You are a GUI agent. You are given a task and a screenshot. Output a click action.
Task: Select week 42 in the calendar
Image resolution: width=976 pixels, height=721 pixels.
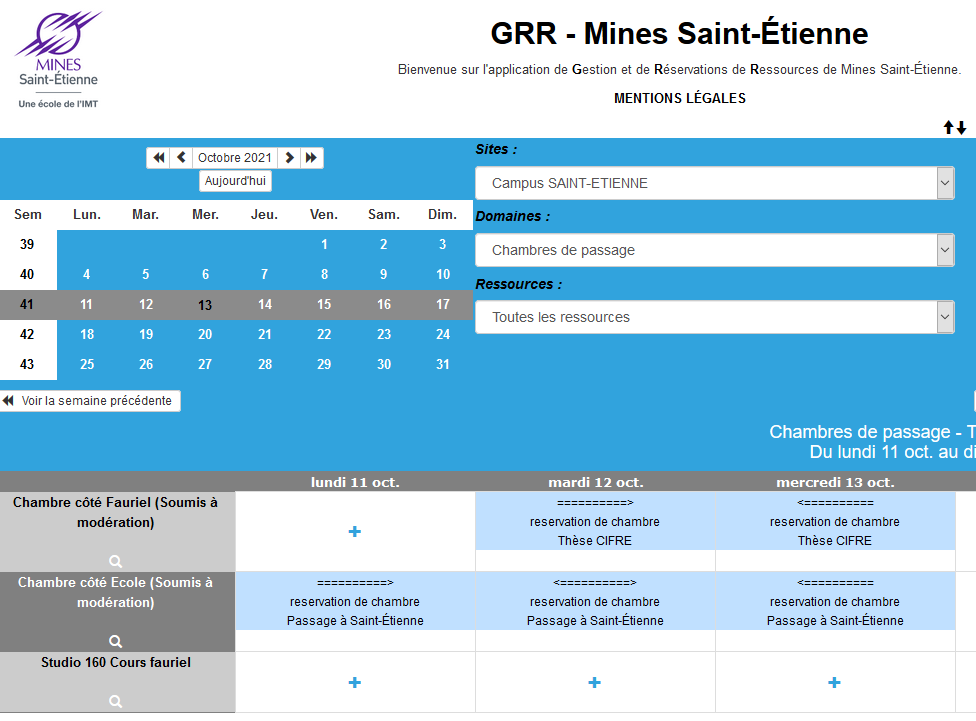27,334
